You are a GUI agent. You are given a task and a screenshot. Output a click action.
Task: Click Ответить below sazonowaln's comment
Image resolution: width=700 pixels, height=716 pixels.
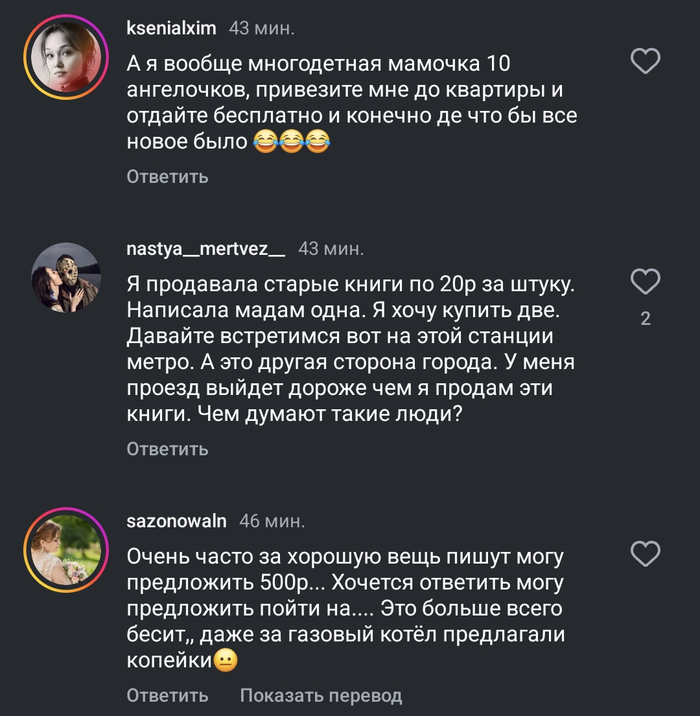167,695
